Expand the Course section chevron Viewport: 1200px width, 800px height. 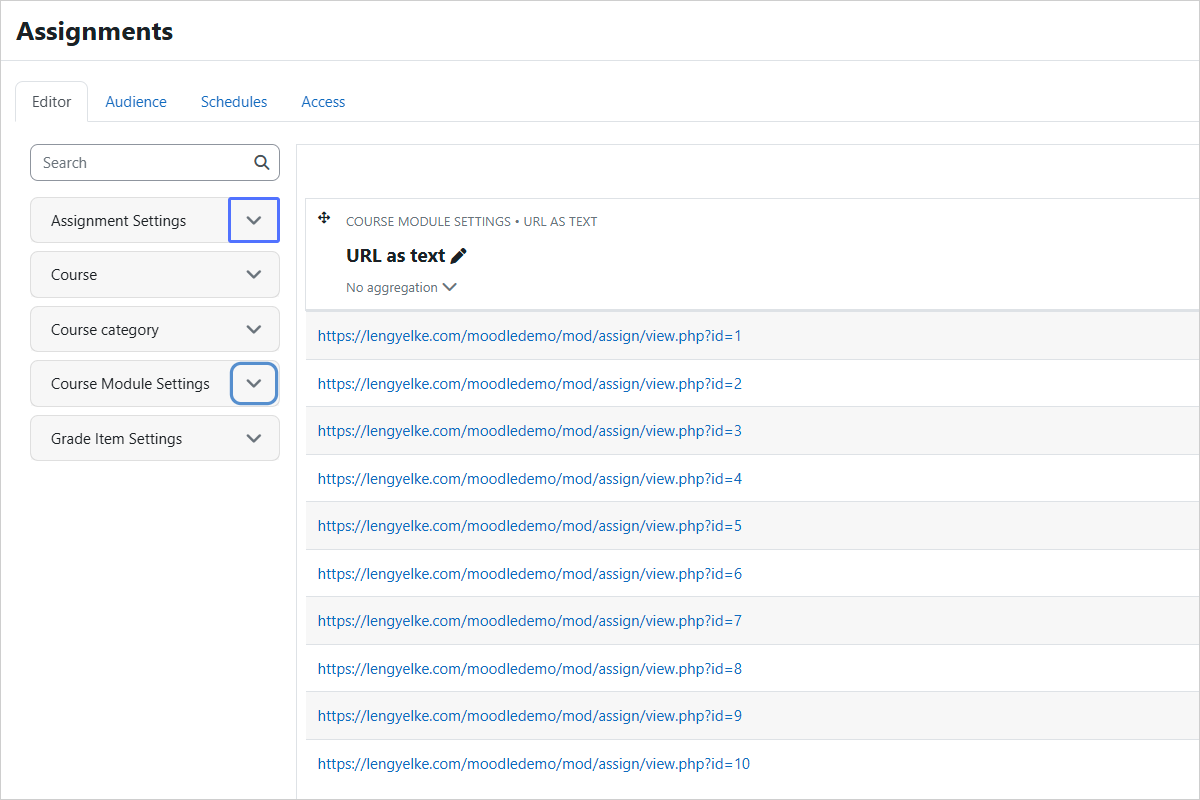coord(254,274)
